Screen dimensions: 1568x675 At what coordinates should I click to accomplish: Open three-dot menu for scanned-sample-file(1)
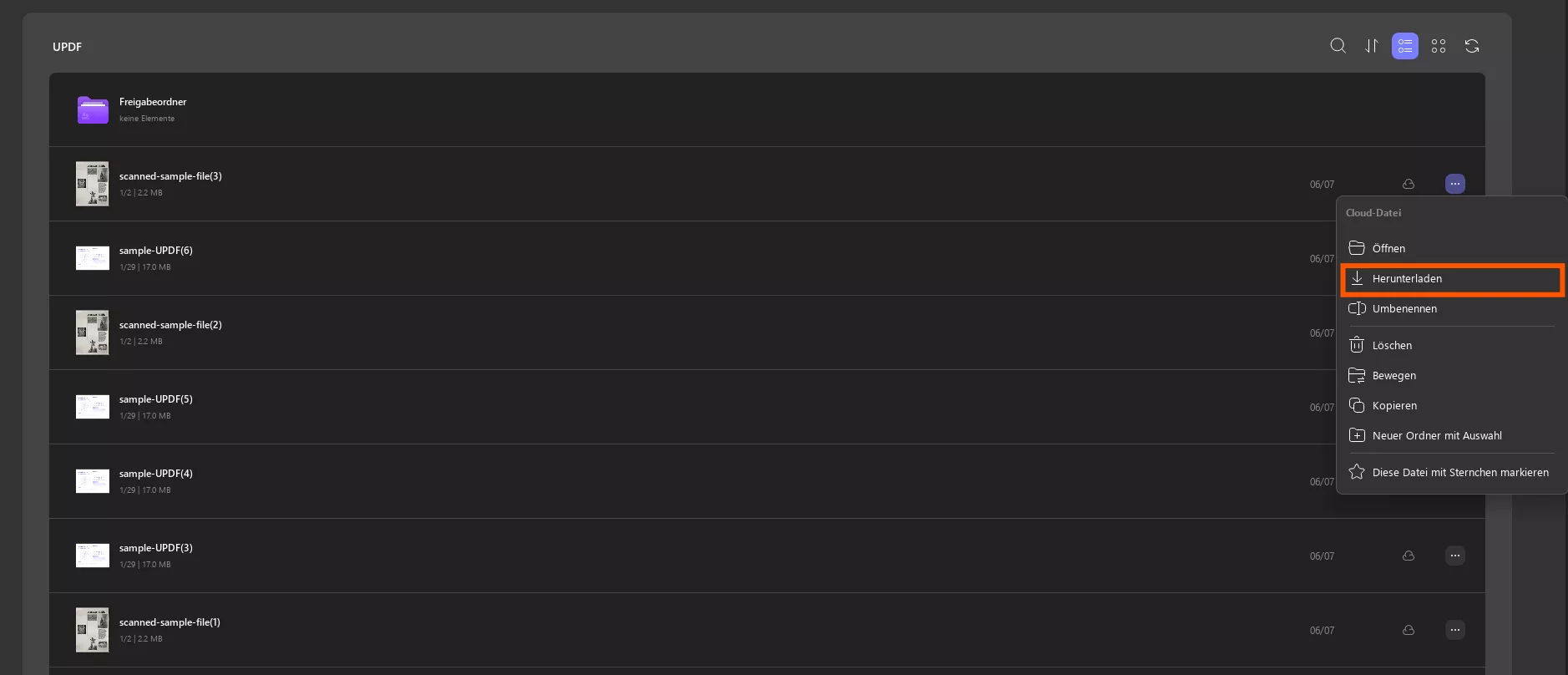(1455, 630)
